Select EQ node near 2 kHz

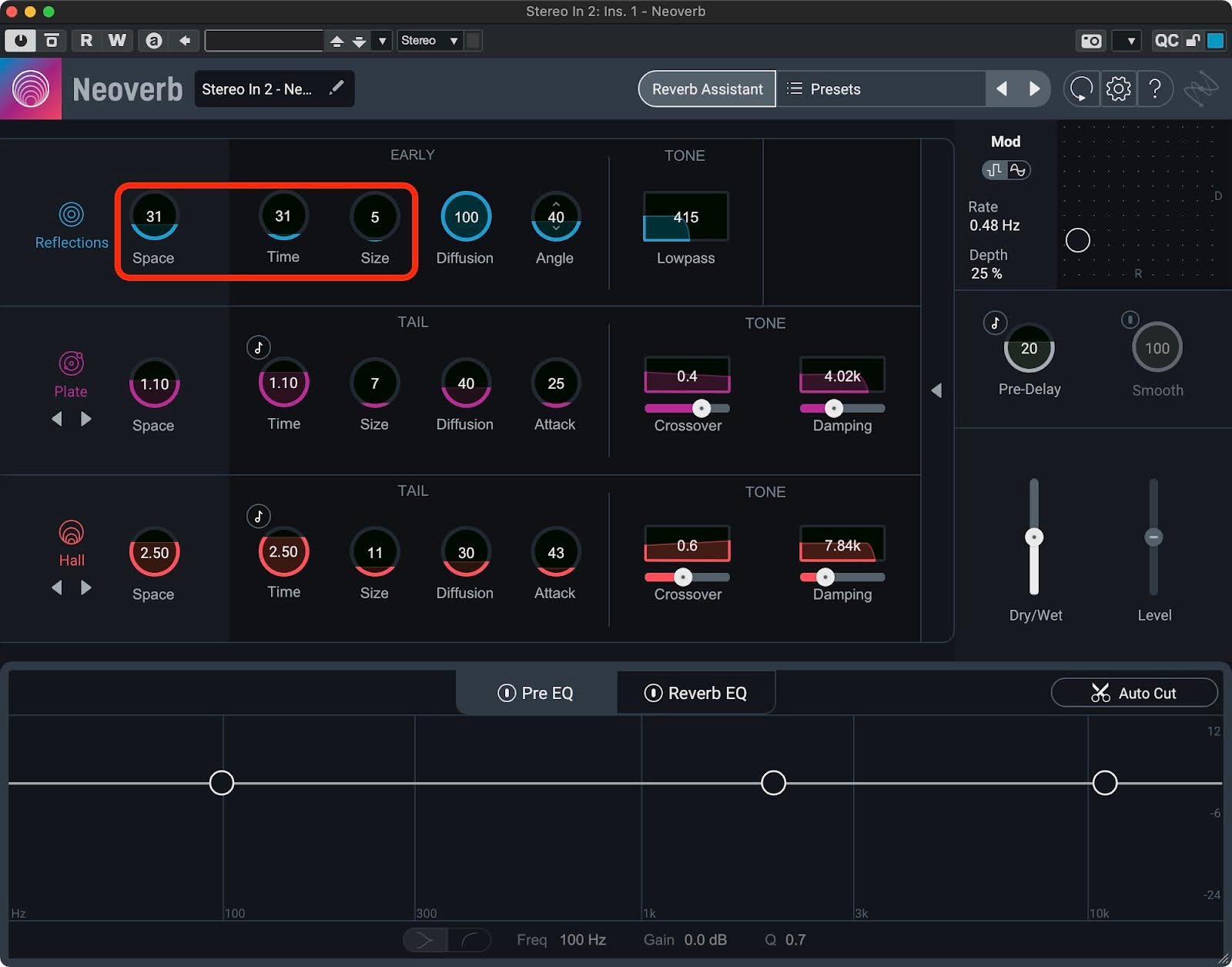point(773,783)
